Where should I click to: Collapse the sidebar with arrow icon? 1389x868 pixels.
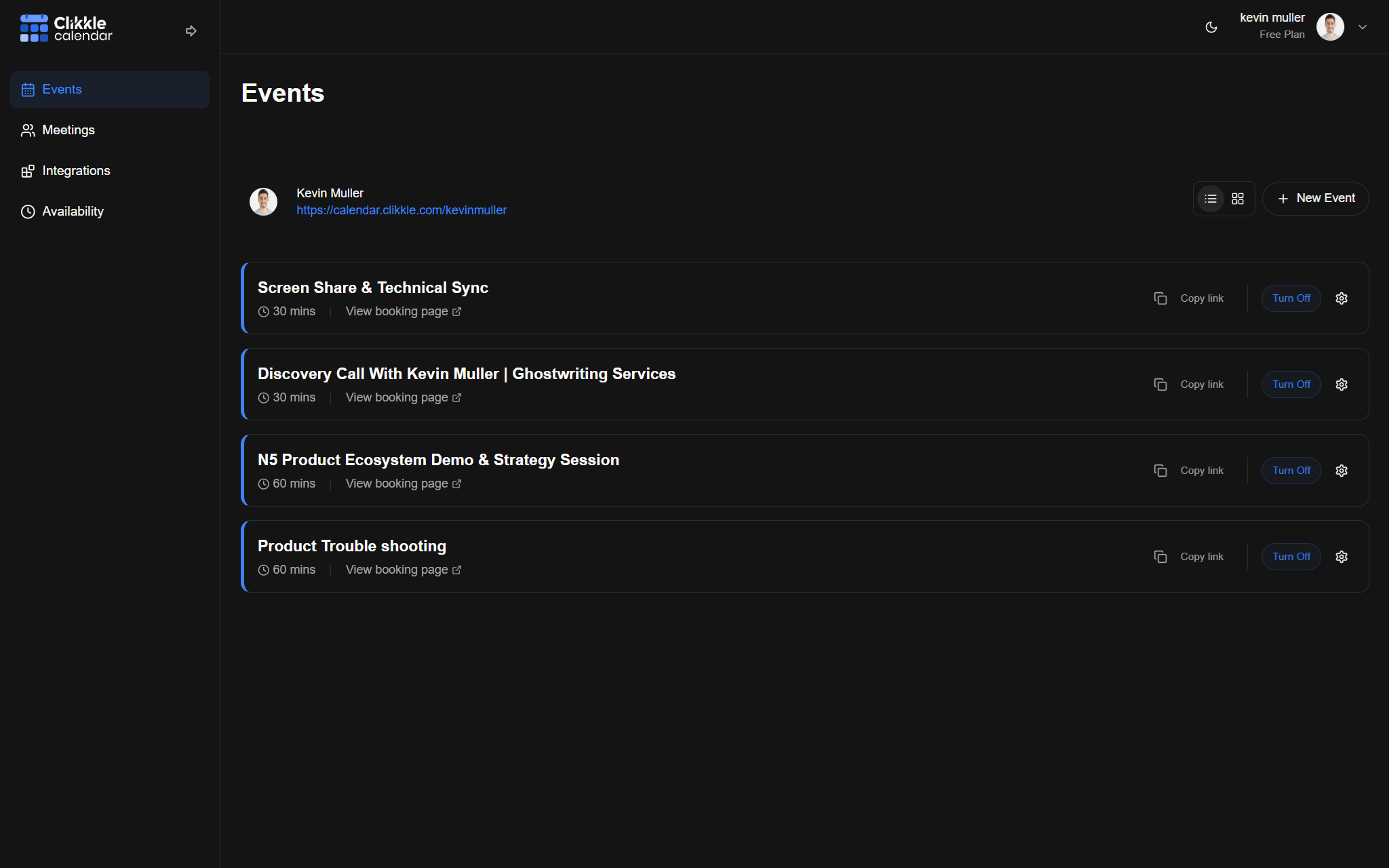[191, 31]
